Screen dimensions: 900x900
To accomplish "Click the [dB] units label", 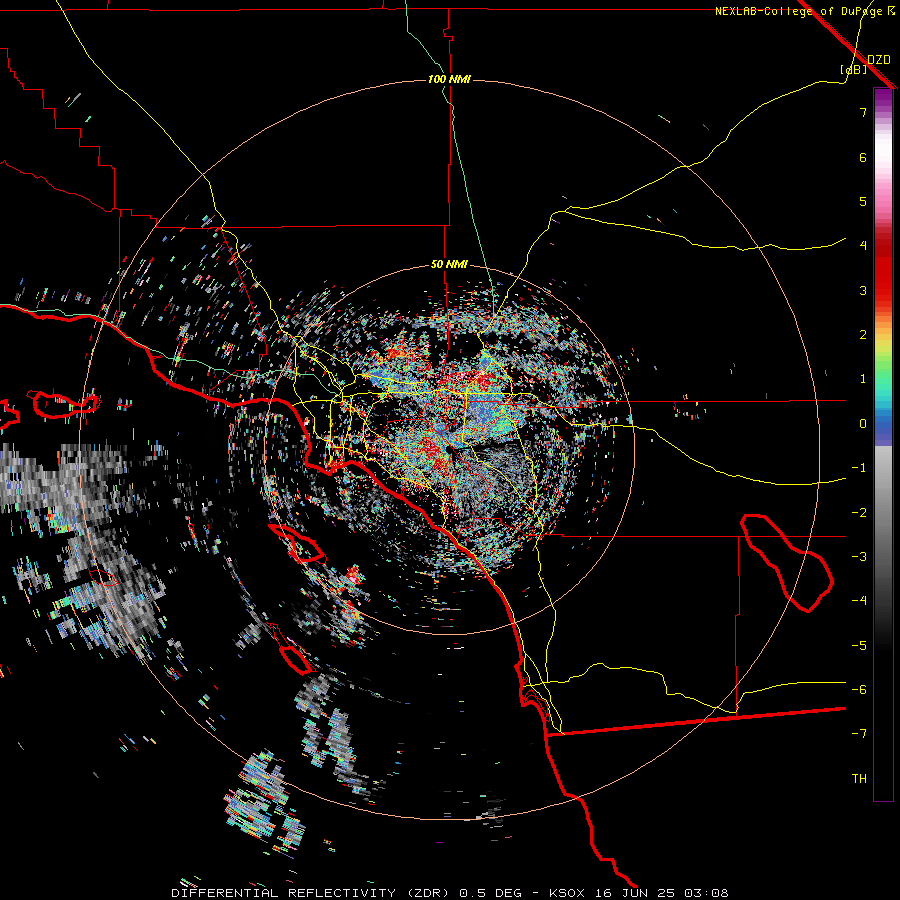I will [x=854, y=69].
